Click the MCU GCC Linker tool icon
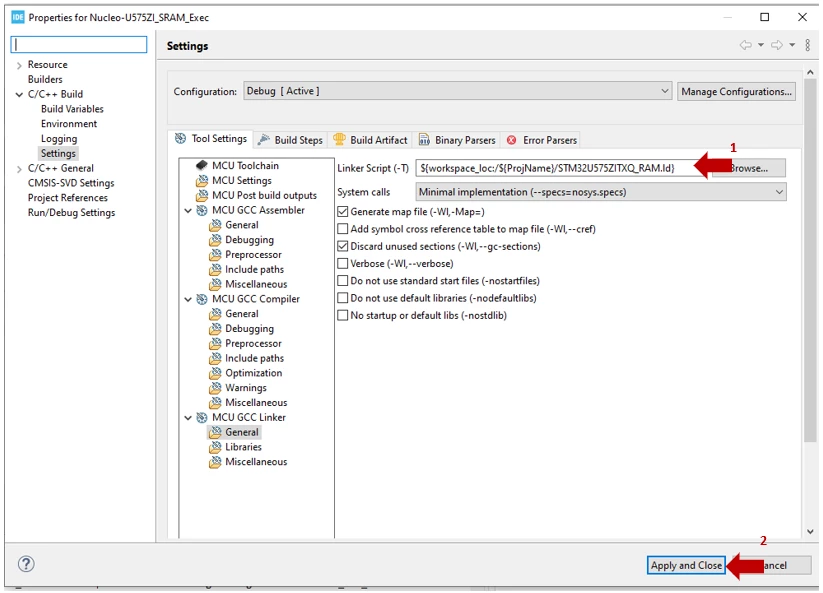Viewport: 823px width, 593px height. [202, 418]
